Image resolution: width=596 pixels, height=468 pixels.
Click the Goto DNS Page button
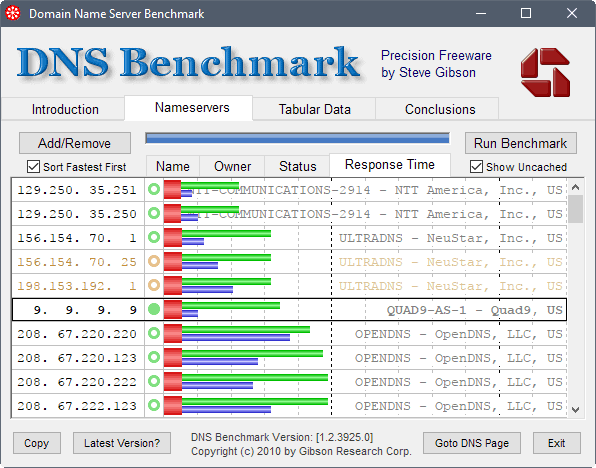tap(472, 443)
